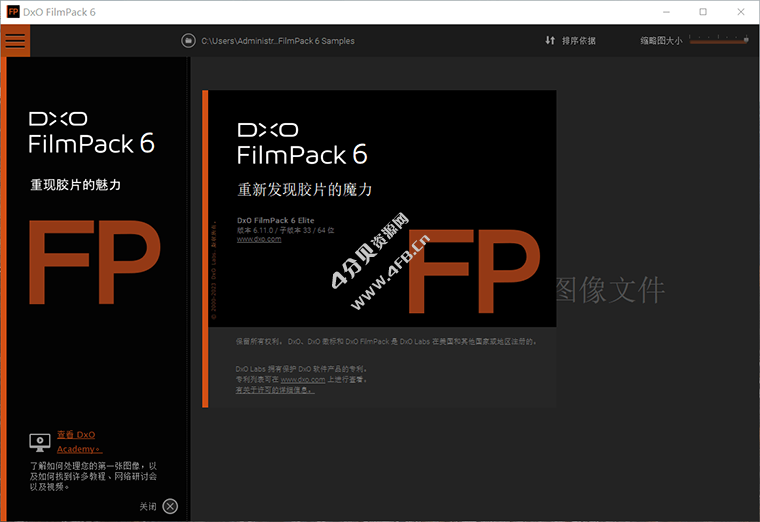
Task: Click the DxO FilmPack 6 logo in left panel
Action: (x=92, y=131)
